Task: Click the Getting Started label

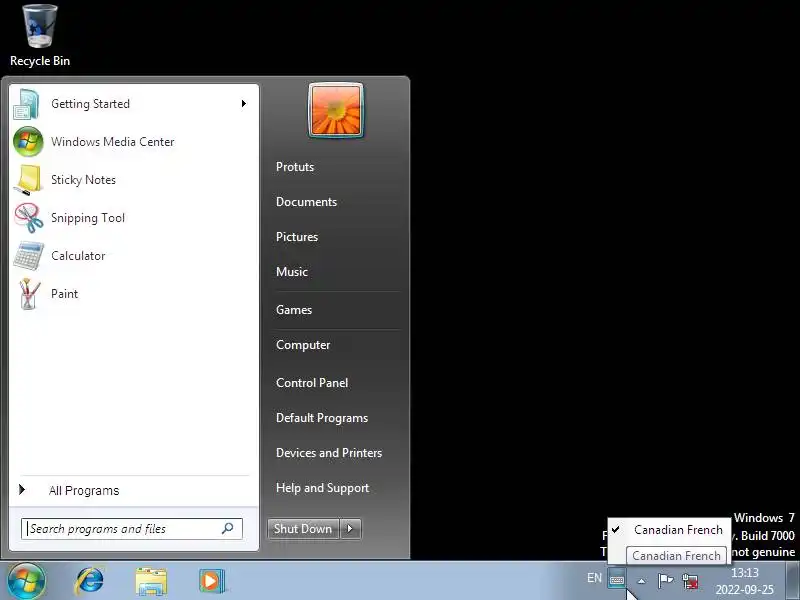Action: [90, 104]
